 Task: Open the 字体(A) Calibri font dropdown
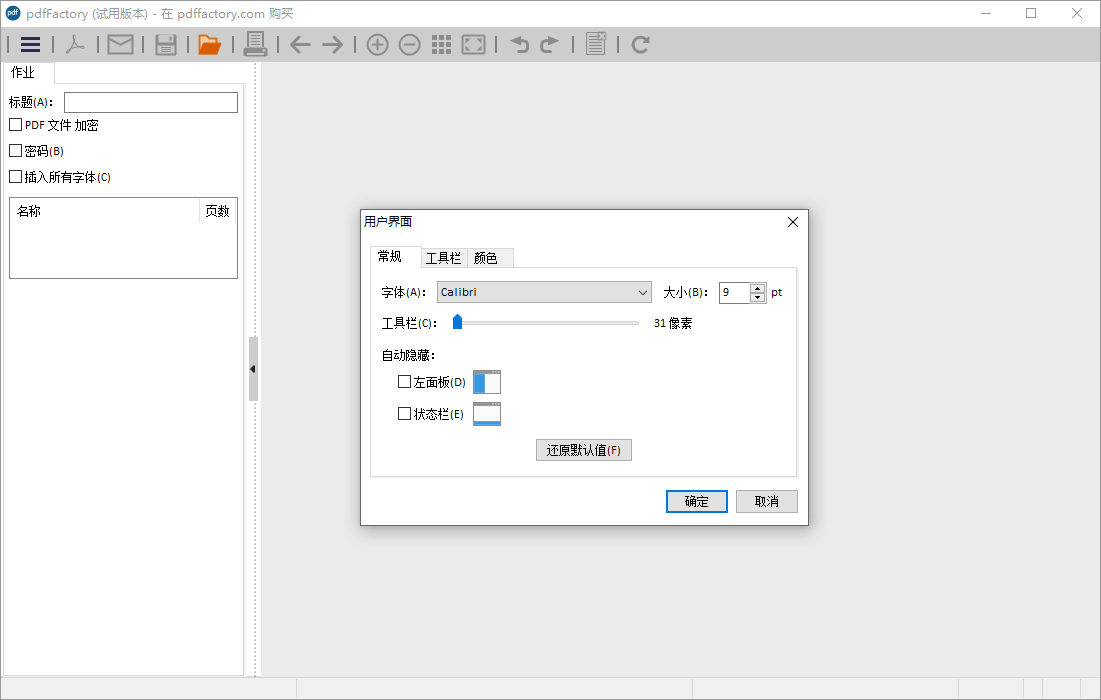(641, 291)
